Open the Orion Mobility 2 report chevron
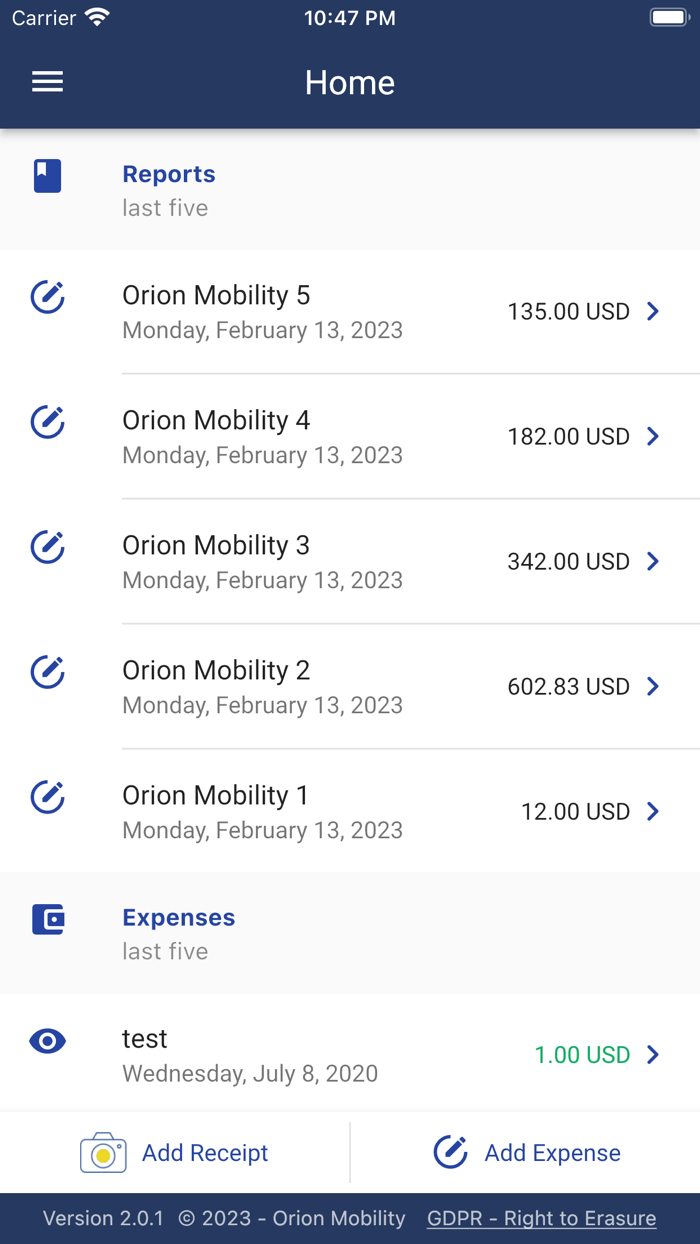This screenshot has height=1244, width=700. 652,686
